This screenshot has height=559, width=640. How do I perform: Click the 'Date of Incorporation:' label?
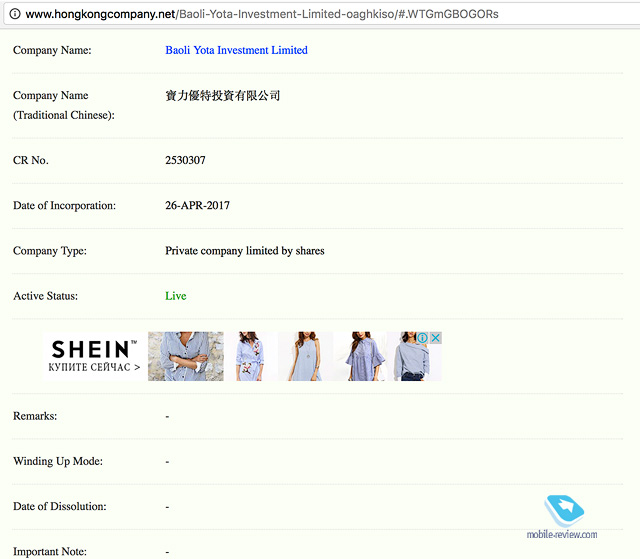64,205
